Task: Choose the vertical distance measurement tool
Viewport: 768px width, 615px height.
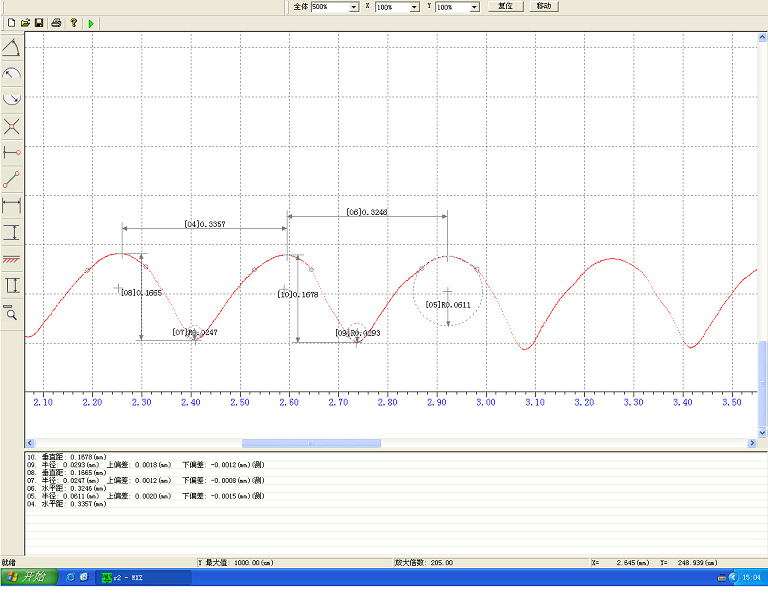Action: [12, 232]
